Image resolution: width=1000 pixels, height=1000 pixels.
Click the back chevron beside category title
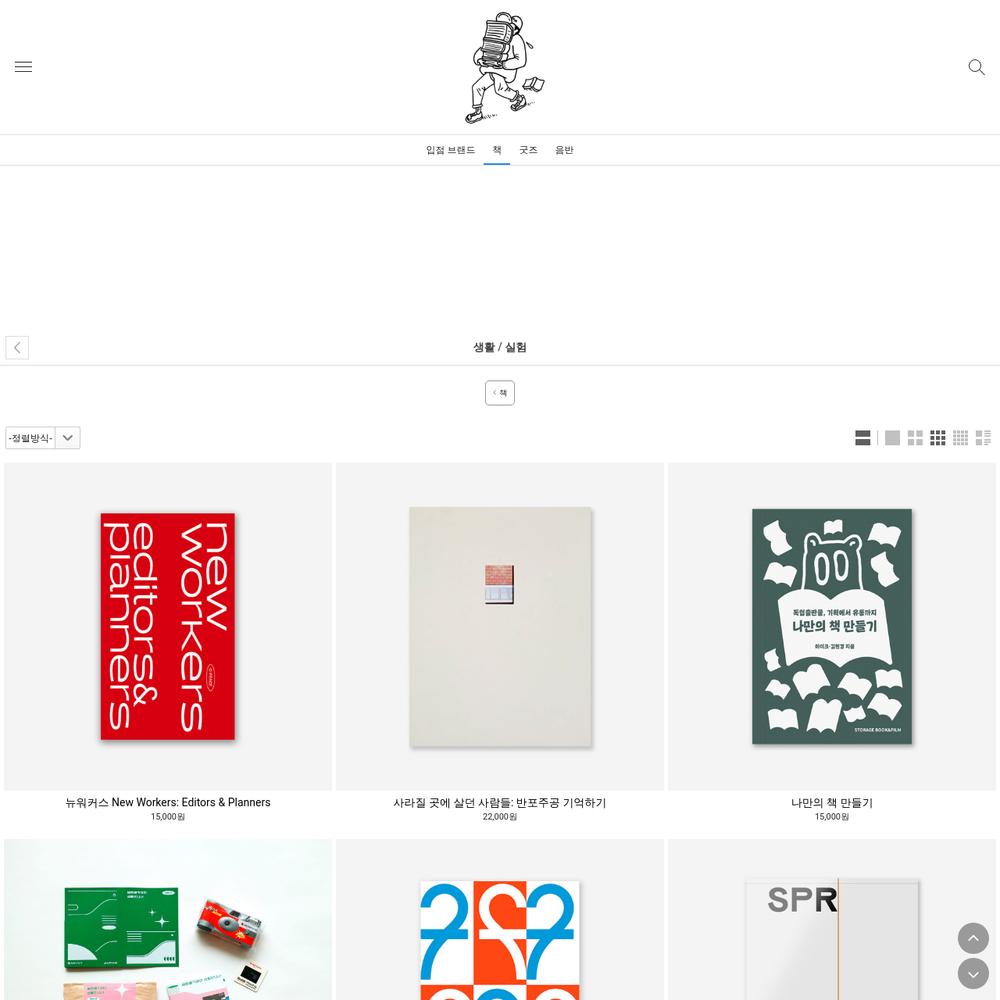pyautogui.click(x=17, y=348)
